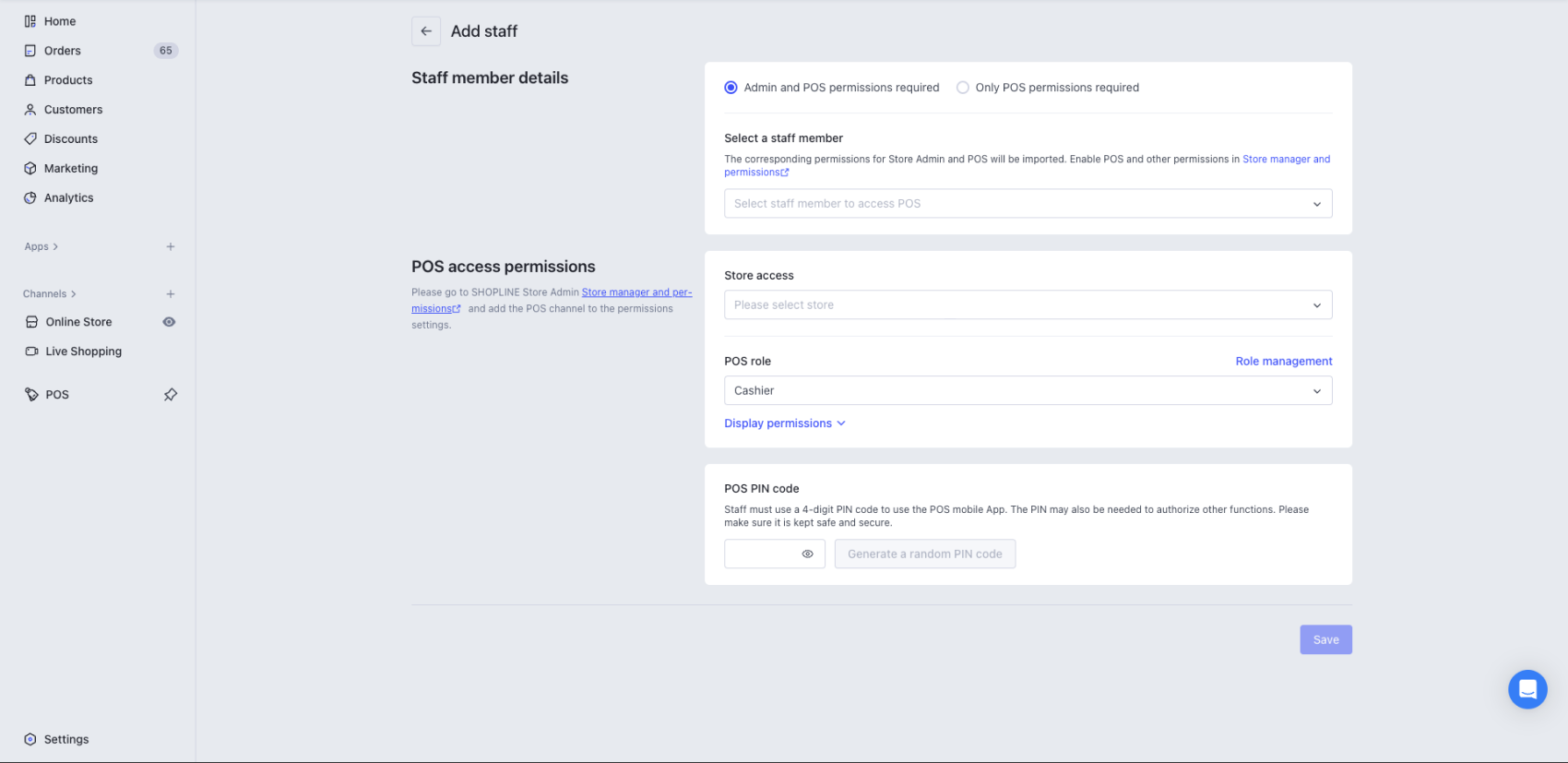Viewport: 1568px width, 763px height.
Task: Open the chat support bubble icon
Action: (x=1527, y=689)
